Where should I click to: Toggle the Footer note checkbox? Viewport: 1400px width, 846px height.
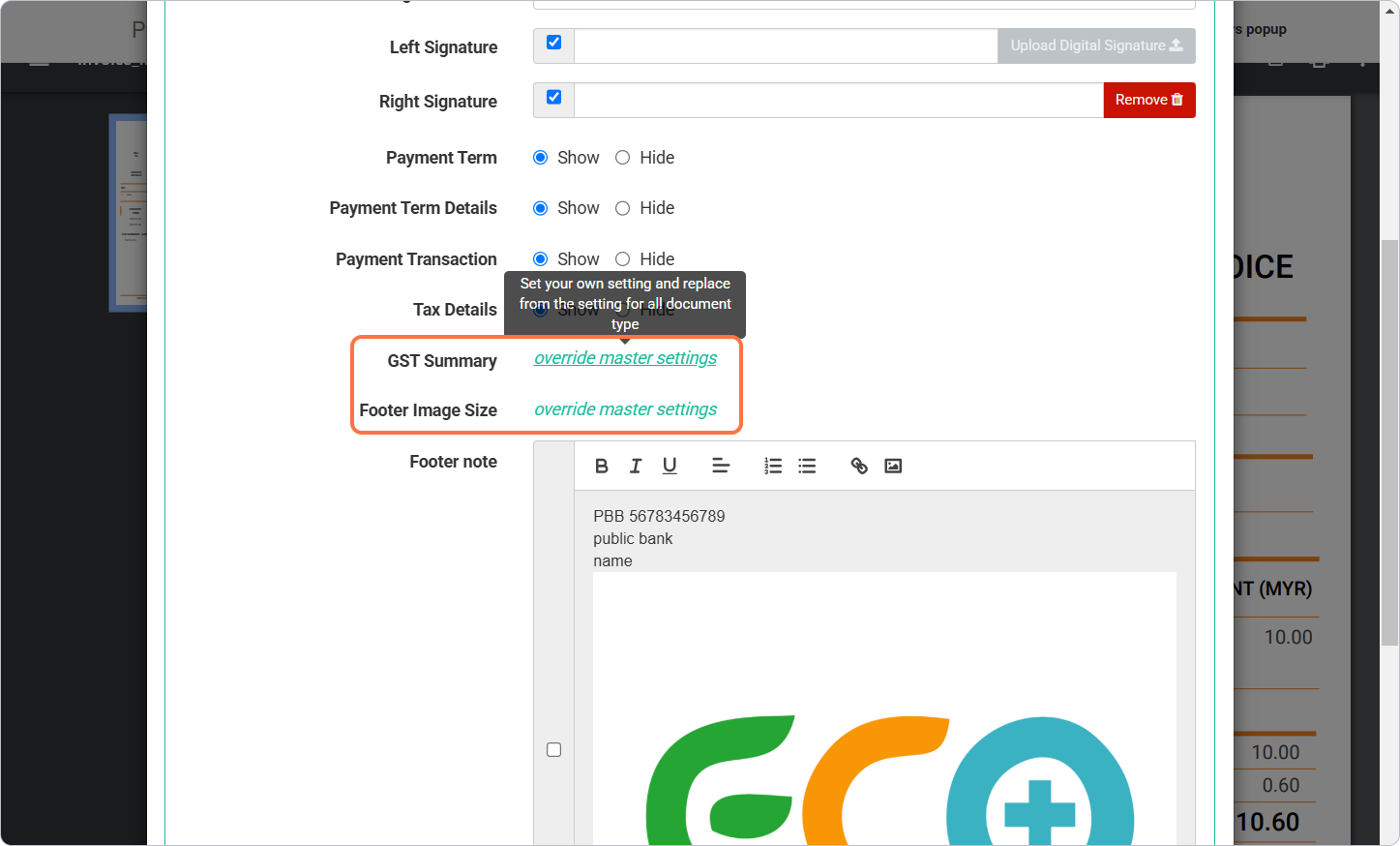[x=553, y=749]
